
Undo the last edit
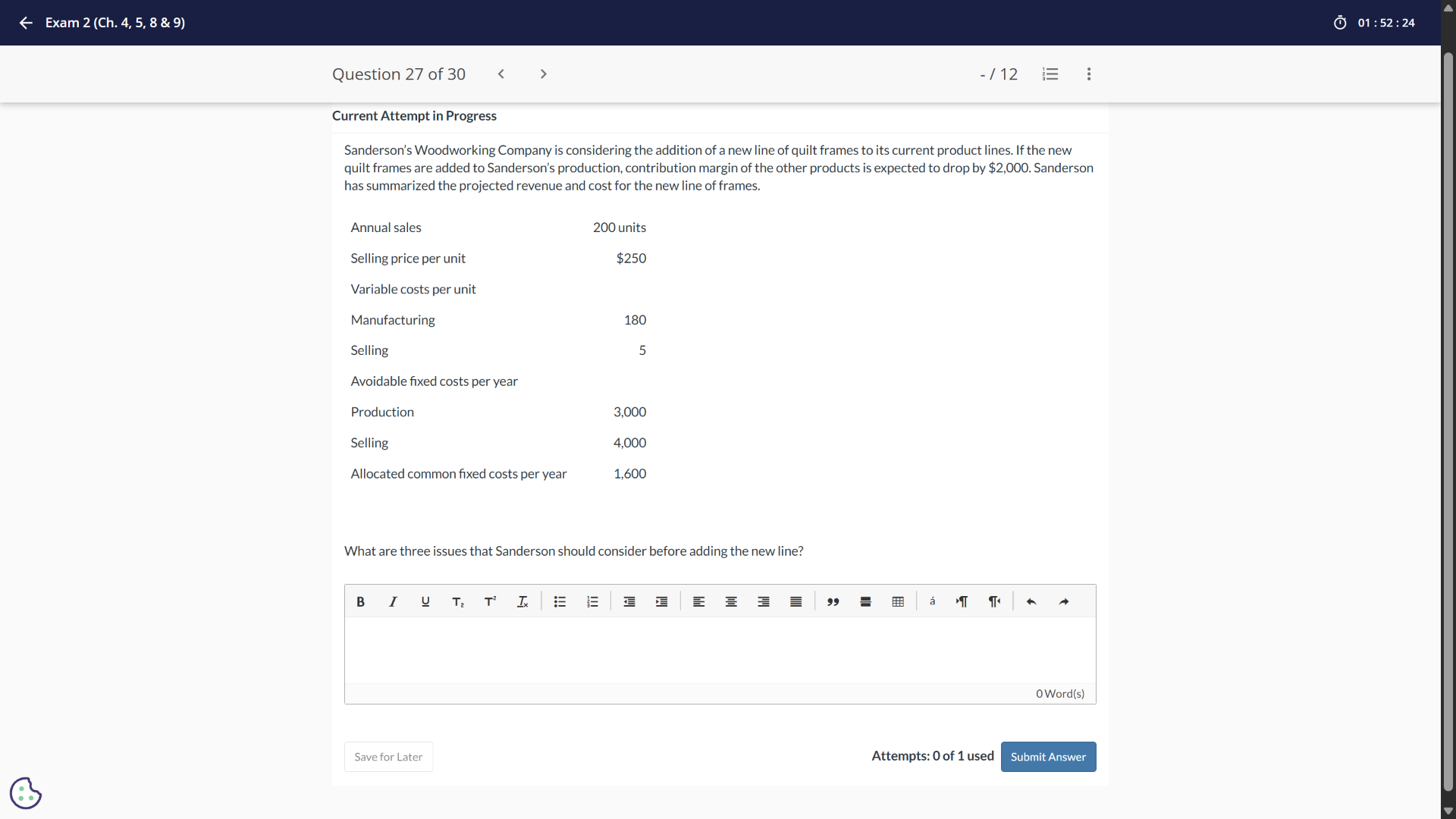coord(1031,601)
